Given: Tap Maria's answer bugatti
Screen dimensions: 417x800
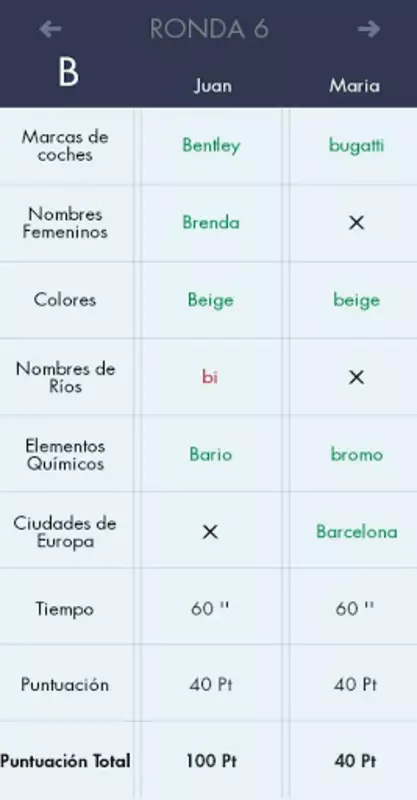Looking at the screenshot, I should tap(356, 146).
